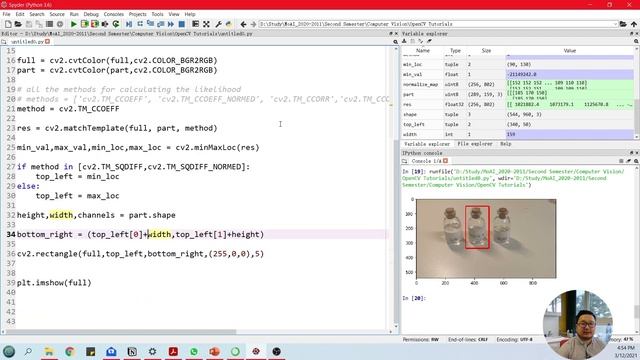Screen dimensions: 640x360
Task: Open WhatsApp from the taskbar
Action: pyautogui.click(x=194, y=351)
